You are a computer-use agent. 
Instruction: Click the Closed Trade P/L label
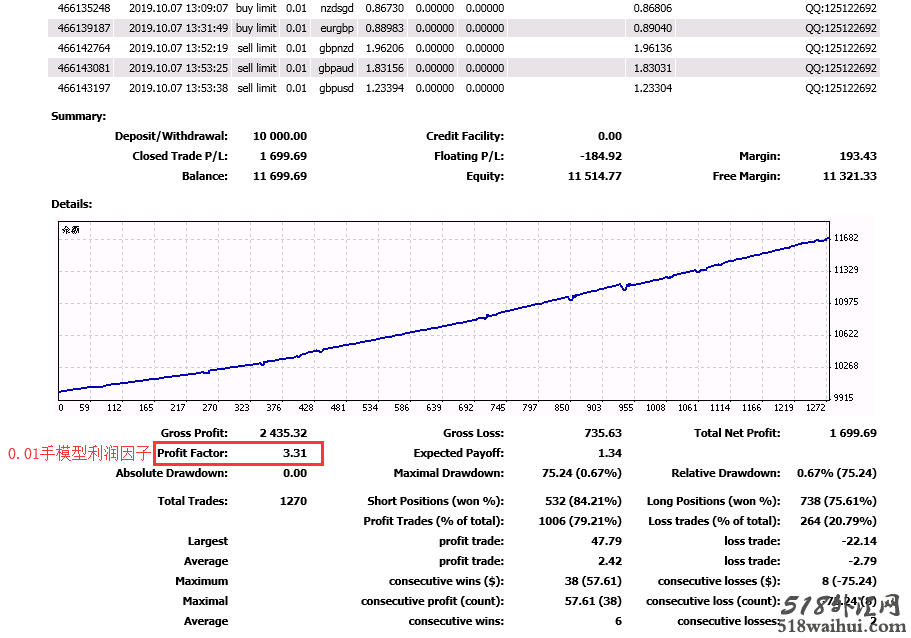click(180, 156)
